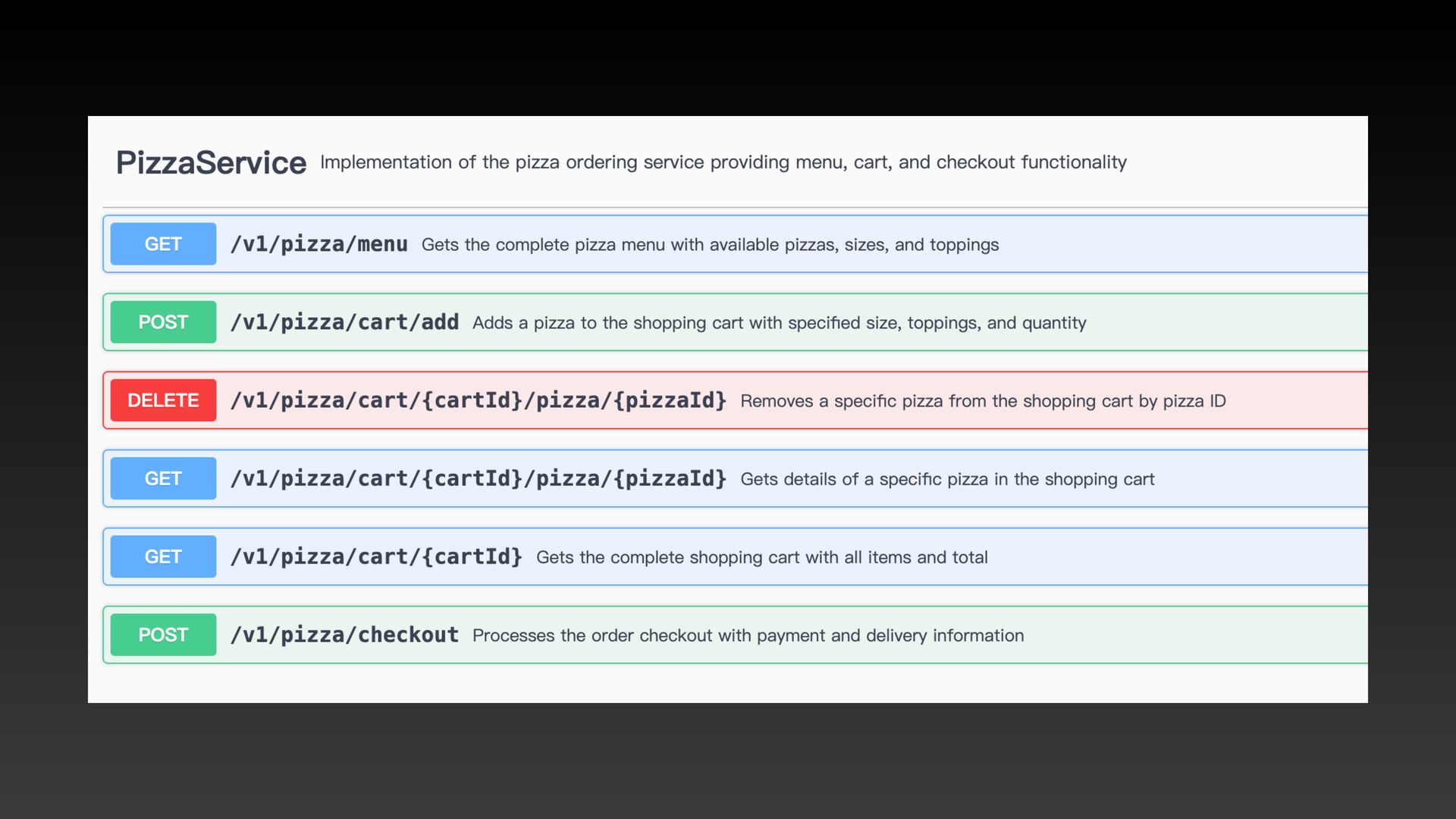Image resolution: width=1456 pixels, height=819 pixels.
Task: Expand GET /v1/pizza/cart/{cartId}/pizza/{pizzaId} path
Action: pos(478,479)
